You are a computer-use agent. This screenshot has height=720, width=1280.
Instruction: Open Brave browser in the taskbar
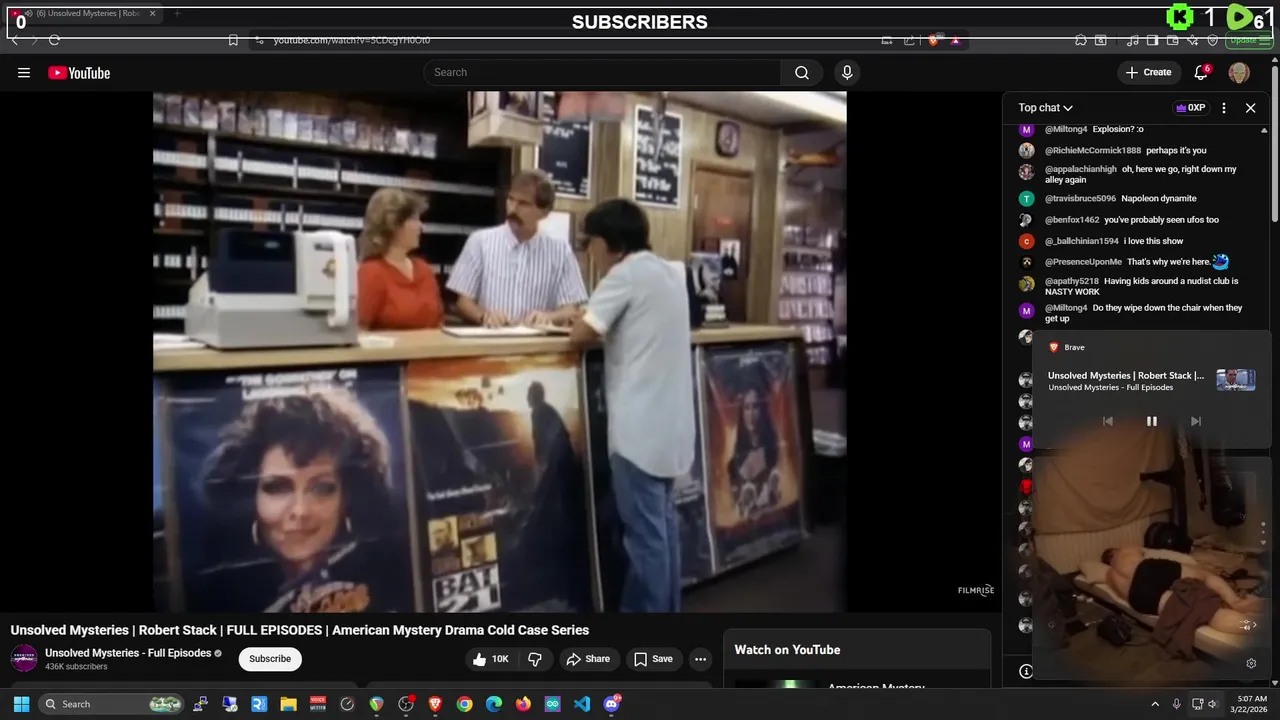(x=435, y=704)
